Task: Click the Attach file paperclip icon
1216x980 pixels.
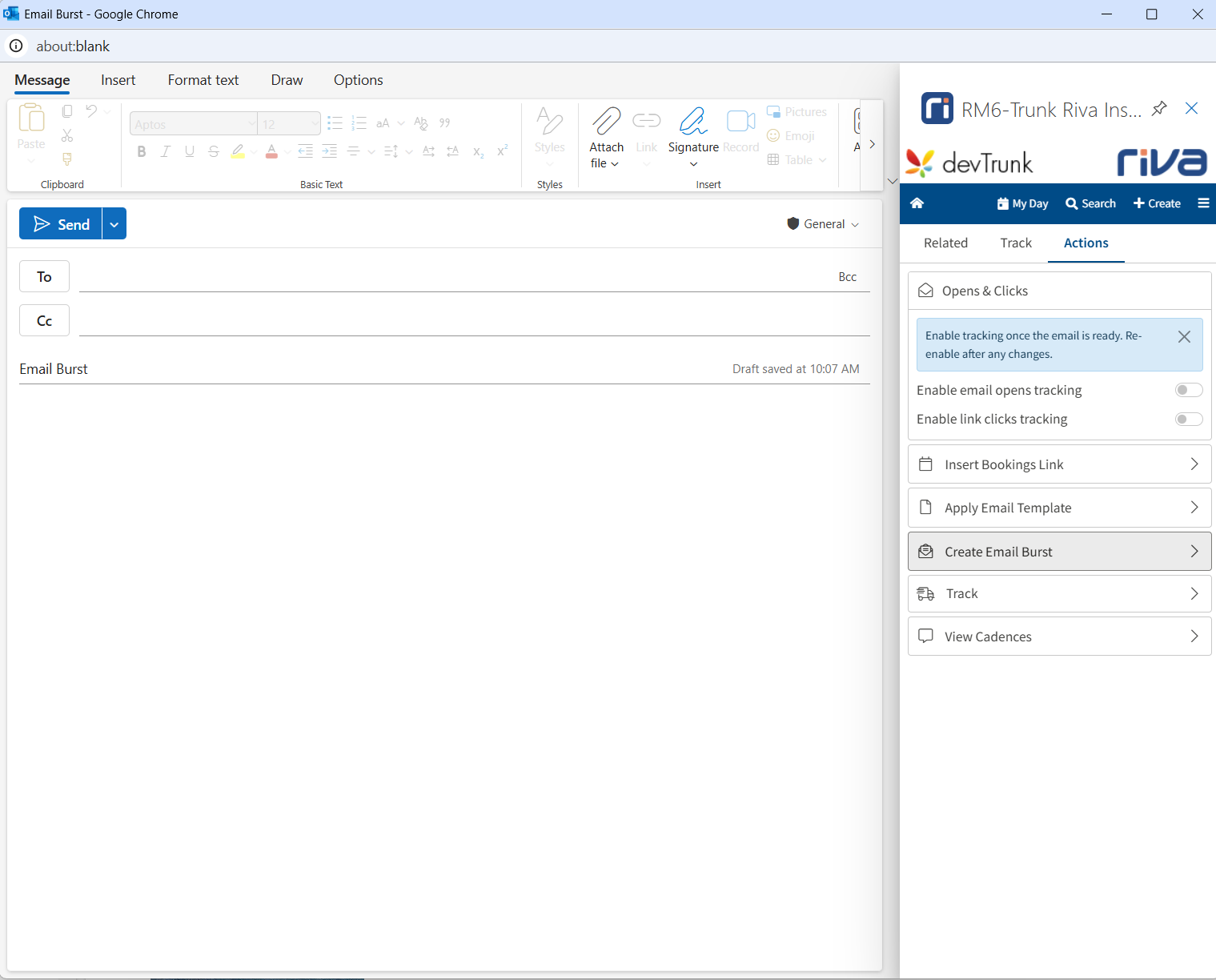Action: coord(606,122)
